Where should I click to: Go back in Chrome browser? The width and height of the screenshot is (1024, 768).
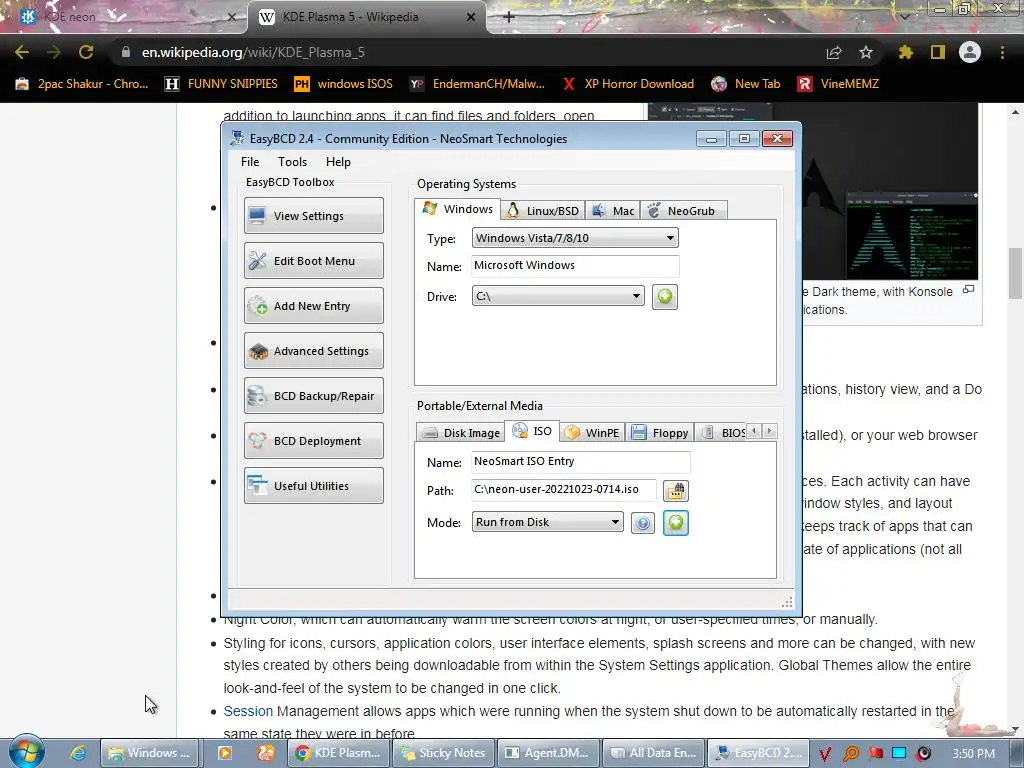coord(22,52)
